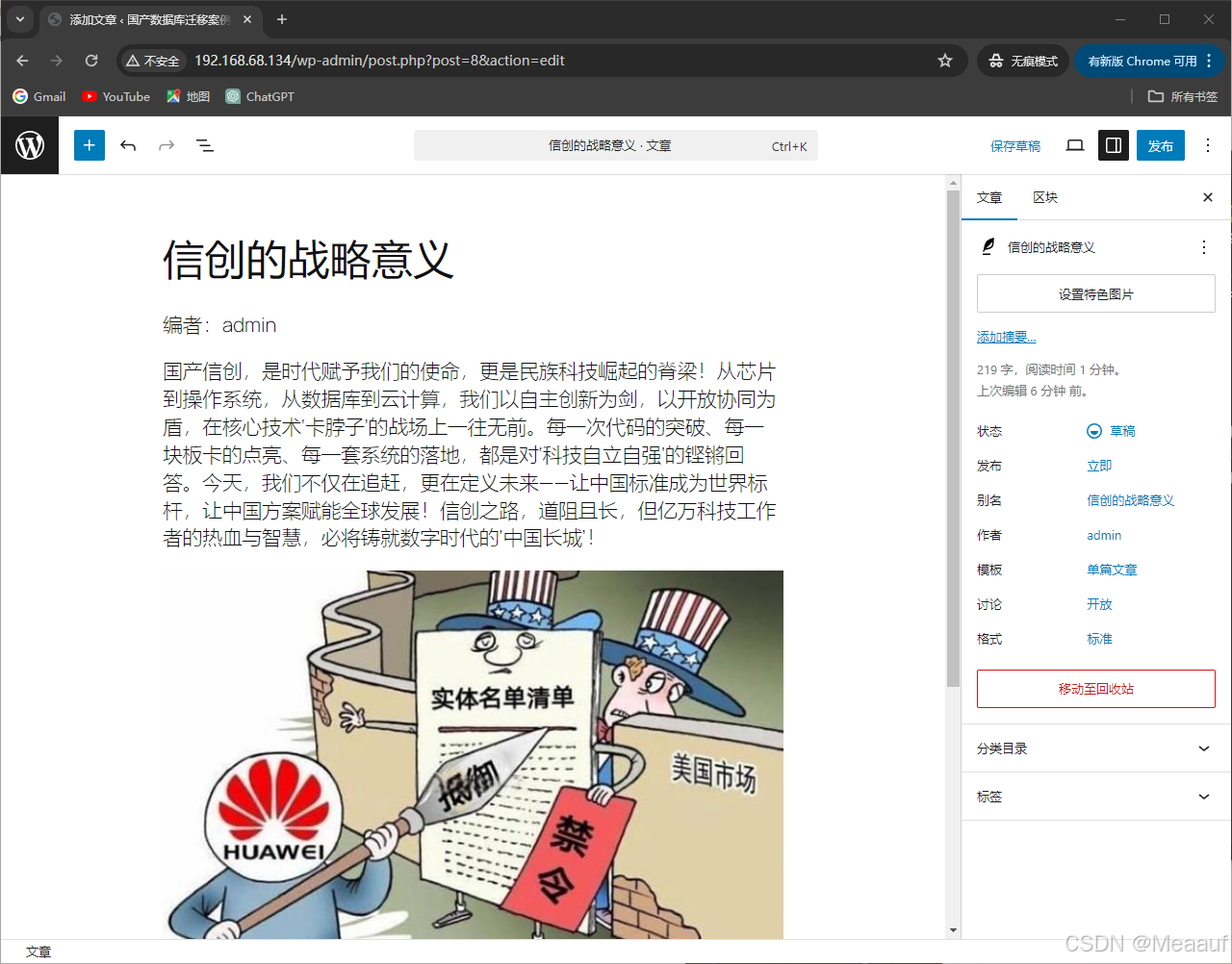The image size is (1232, 964).
Task: Click the draft status icon
Action: click(x=1094, y=431)
